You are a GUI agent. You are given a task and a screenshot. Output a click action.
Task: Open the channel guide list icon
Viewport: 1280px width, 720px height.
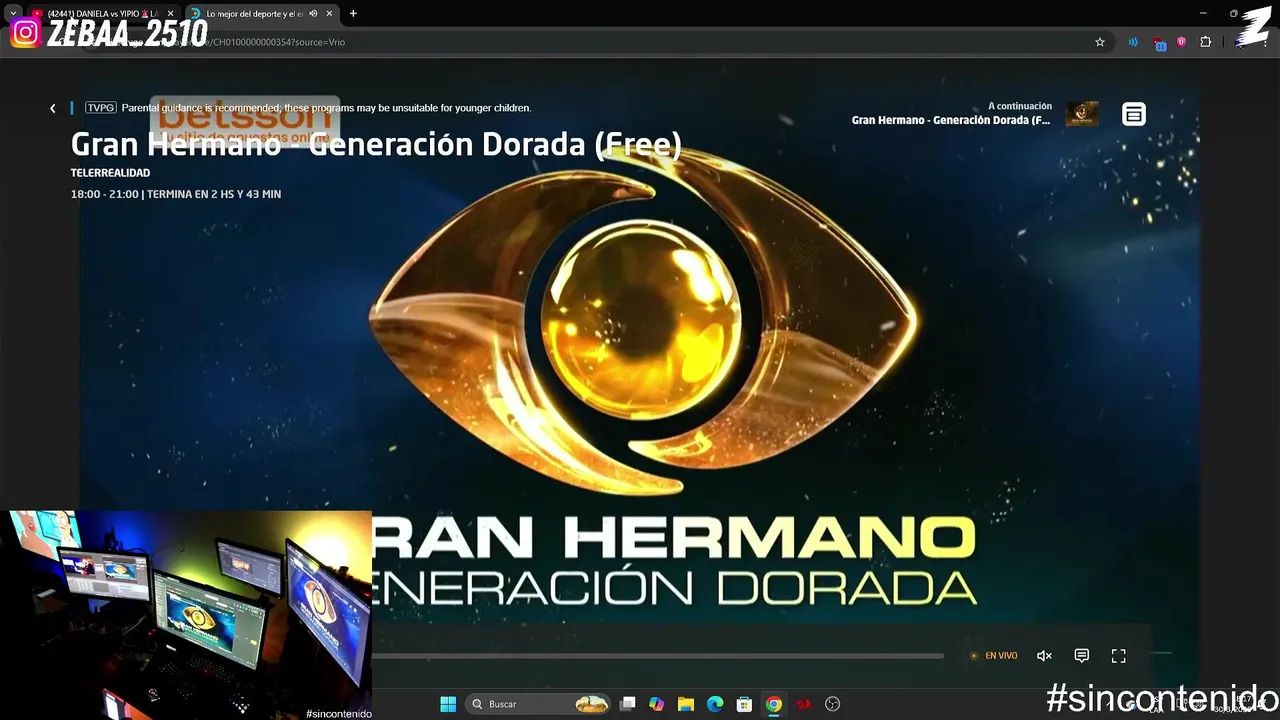tap(1133, 115)
